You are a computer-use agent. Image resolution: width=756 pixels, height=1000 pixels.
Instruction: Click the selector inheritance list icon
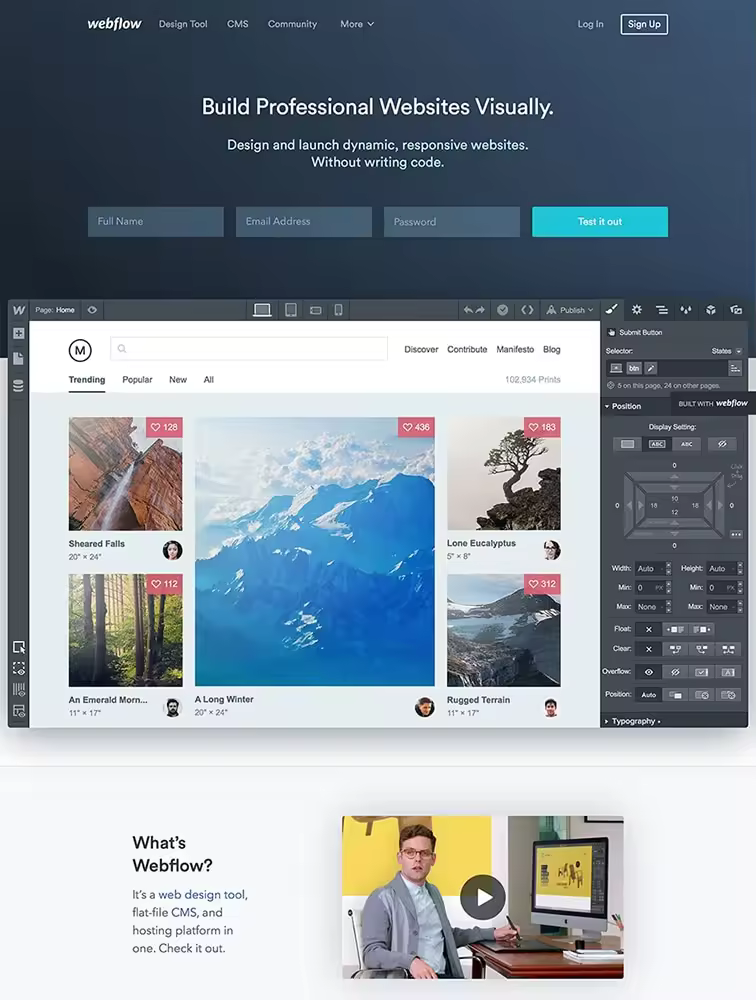(x=735, y=368)
